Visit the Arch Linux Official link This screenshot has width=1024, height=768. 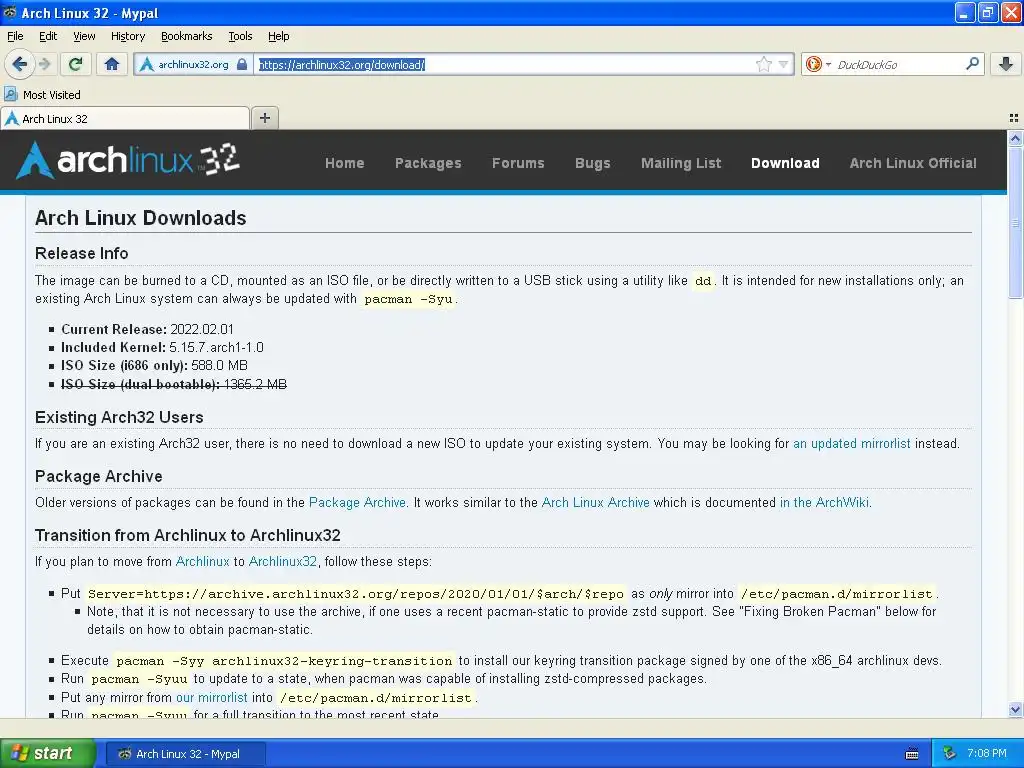(x=913, y=163)
